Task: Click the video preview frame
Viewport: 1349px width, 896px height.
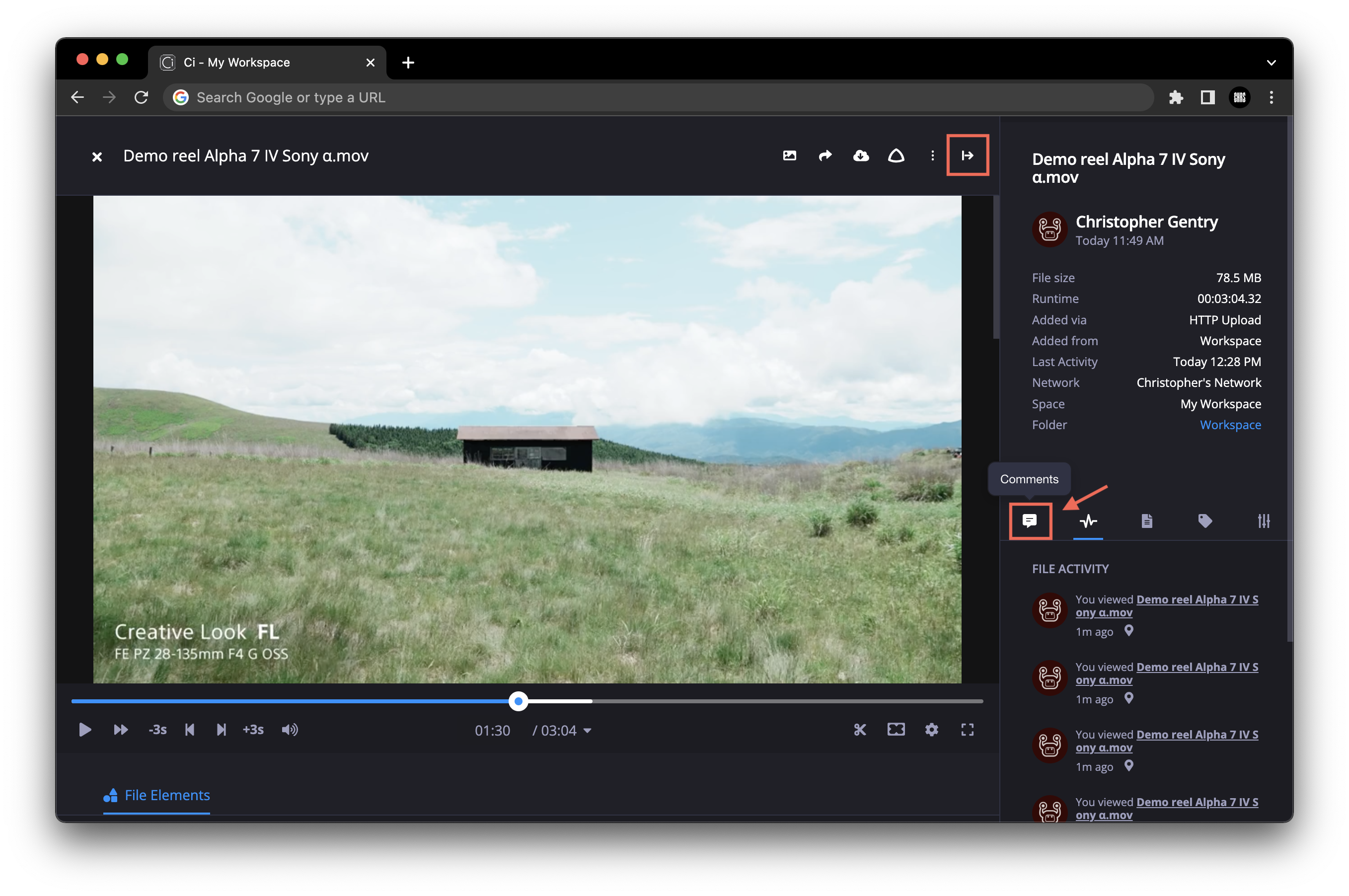Action: pos(527,439)
